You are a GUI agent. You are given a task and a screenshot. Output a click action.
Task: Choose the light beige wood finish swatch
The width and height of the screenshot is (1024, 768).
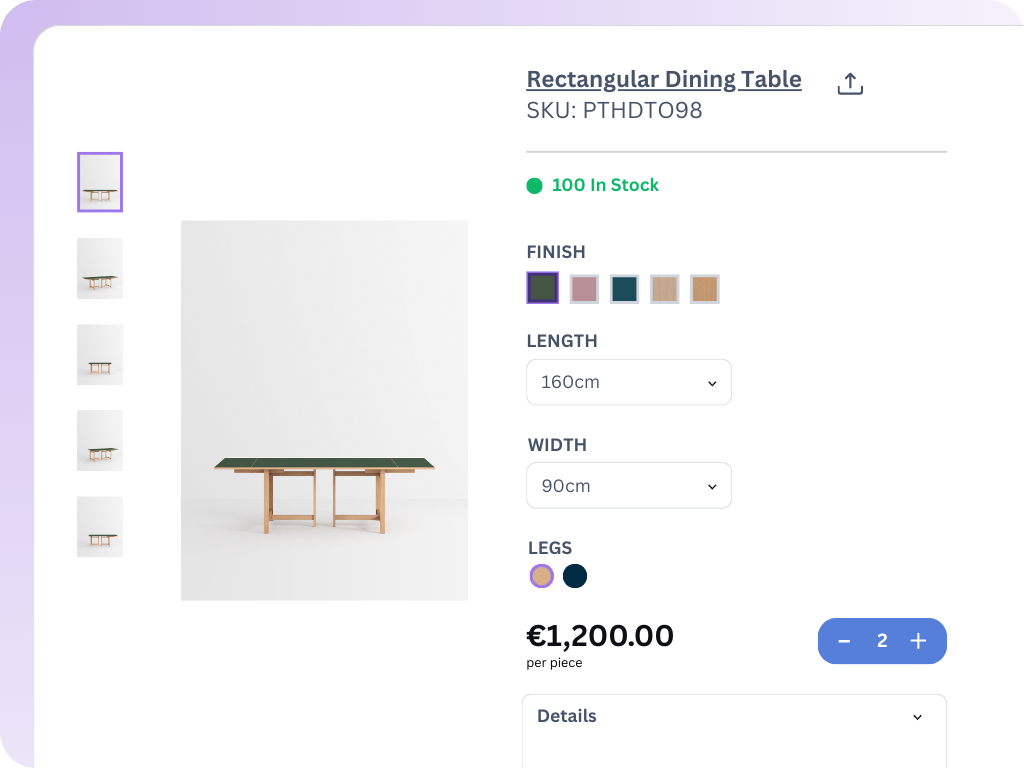pyautogui.click(x=665, y=289)
